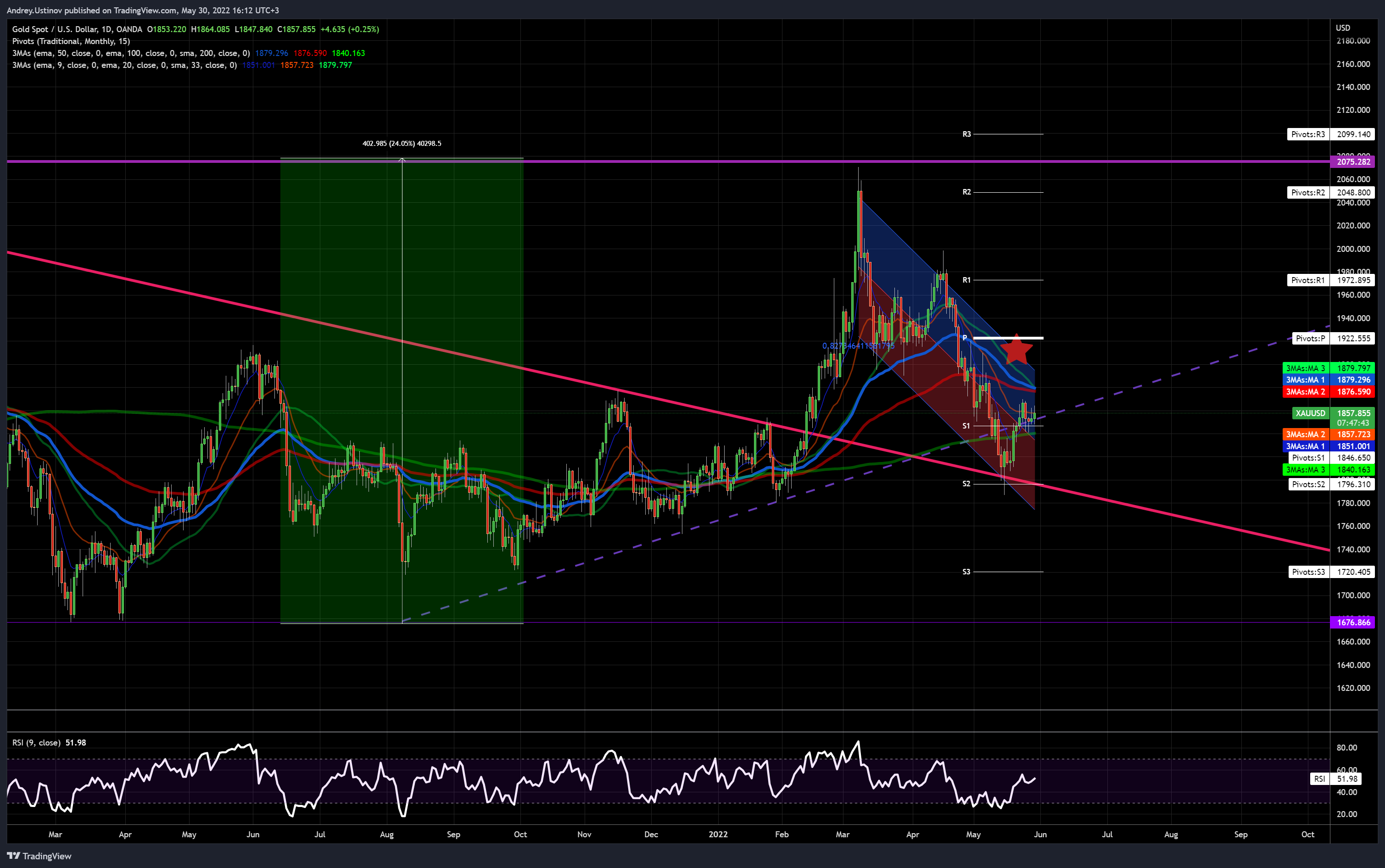Image resolution: width=1385 pixels, height=868 pixels.
Task: Select the S1 pivot marker on the chart
Action: 966,426
